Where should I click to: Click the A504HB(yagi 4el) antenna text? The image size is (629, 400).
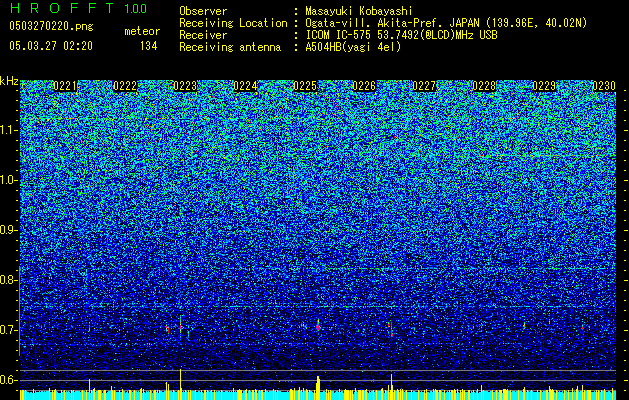click(x=353, y=47)
